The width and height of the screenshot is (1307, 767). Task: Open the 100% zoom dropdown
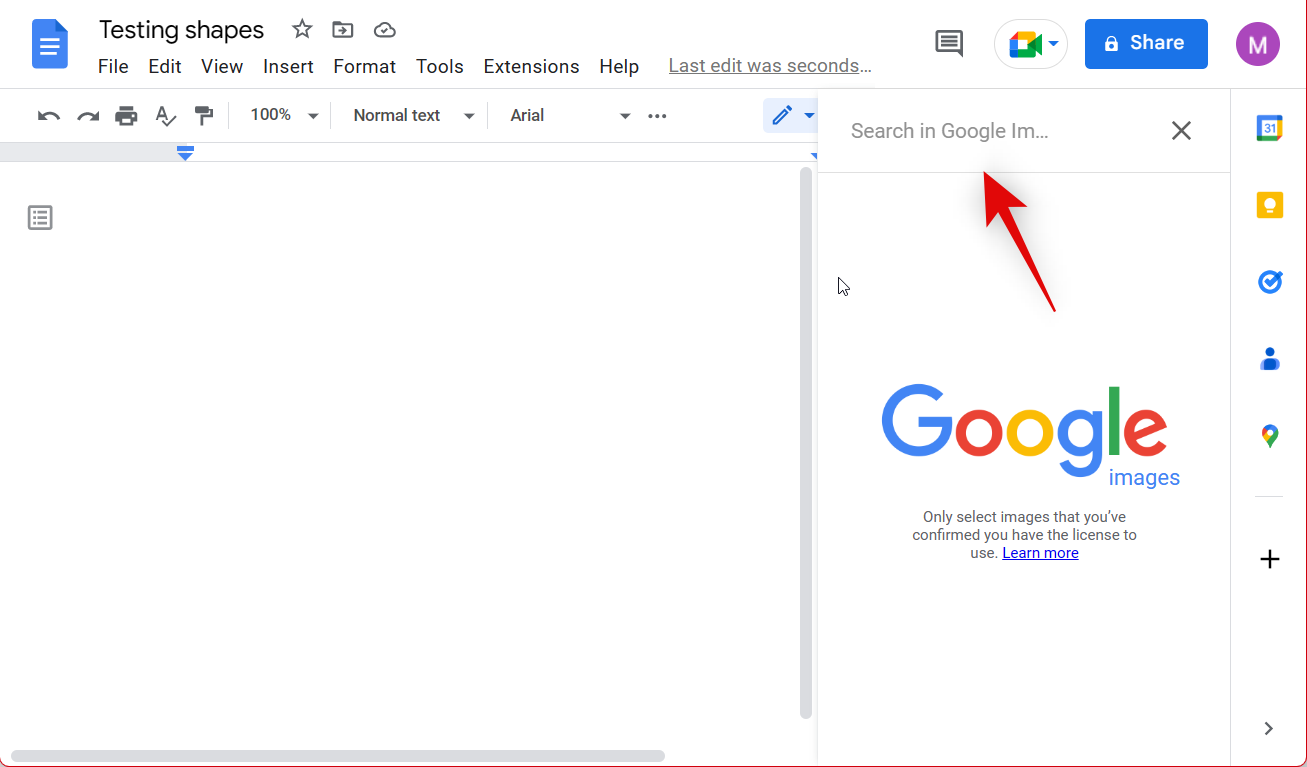pos(283,116)
